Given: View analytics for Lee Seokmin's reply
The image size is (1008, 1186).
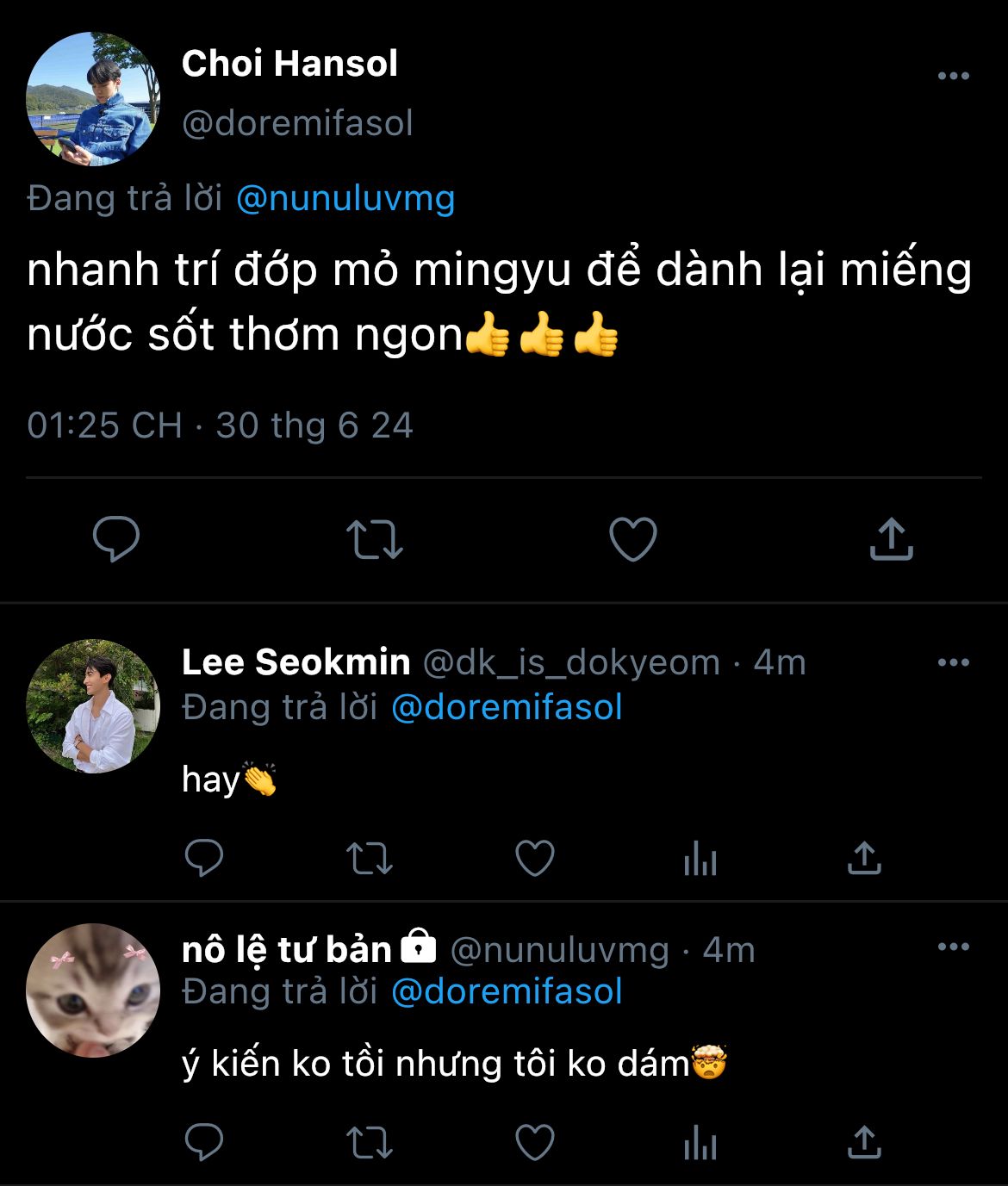Looking at the screenshot, I should tap(700, 858).
